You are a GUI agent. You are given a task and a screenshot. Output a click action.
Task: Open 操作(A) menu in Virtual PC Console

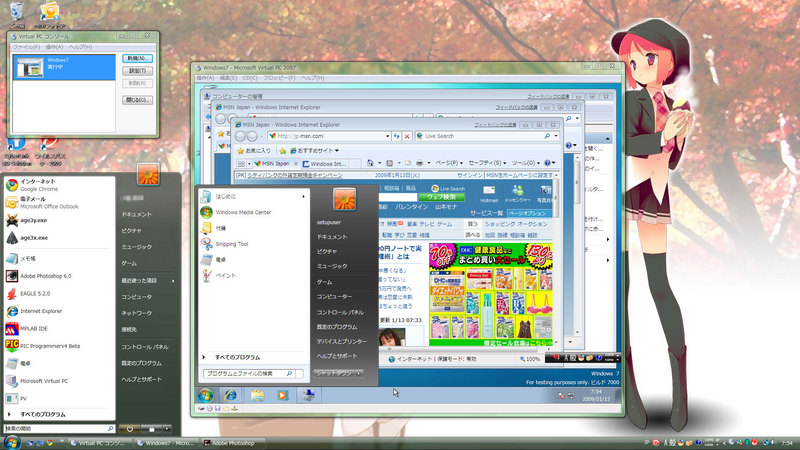[54, 47]
